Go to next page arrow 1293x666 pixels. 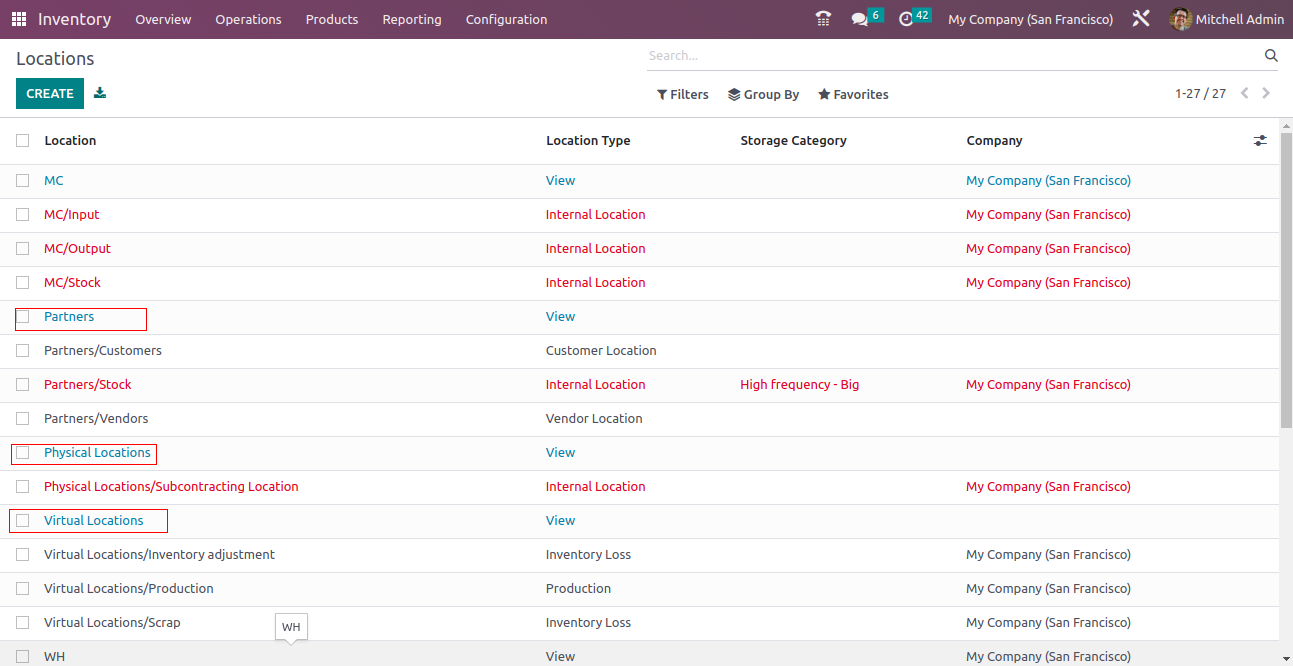(x=1266, y=93)
